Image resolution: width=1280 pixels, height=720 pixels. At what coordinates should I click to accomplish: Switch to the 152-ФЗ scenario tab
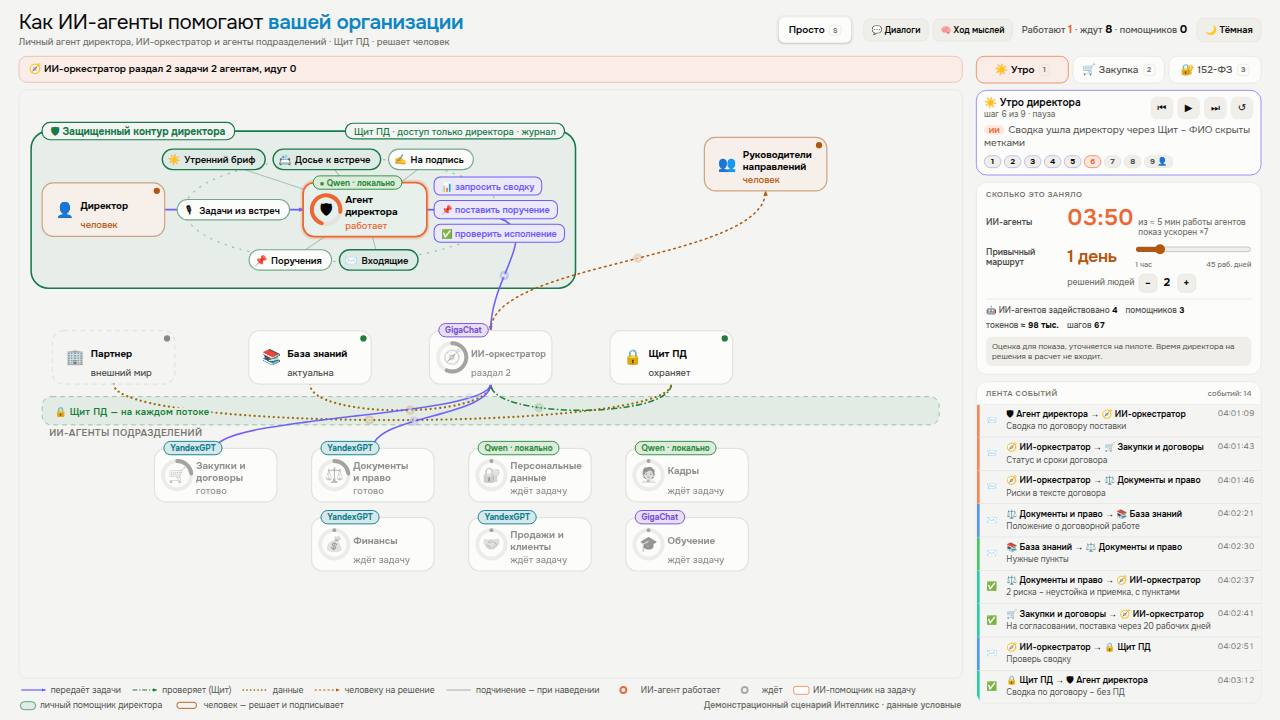(x=1214, y=70)
